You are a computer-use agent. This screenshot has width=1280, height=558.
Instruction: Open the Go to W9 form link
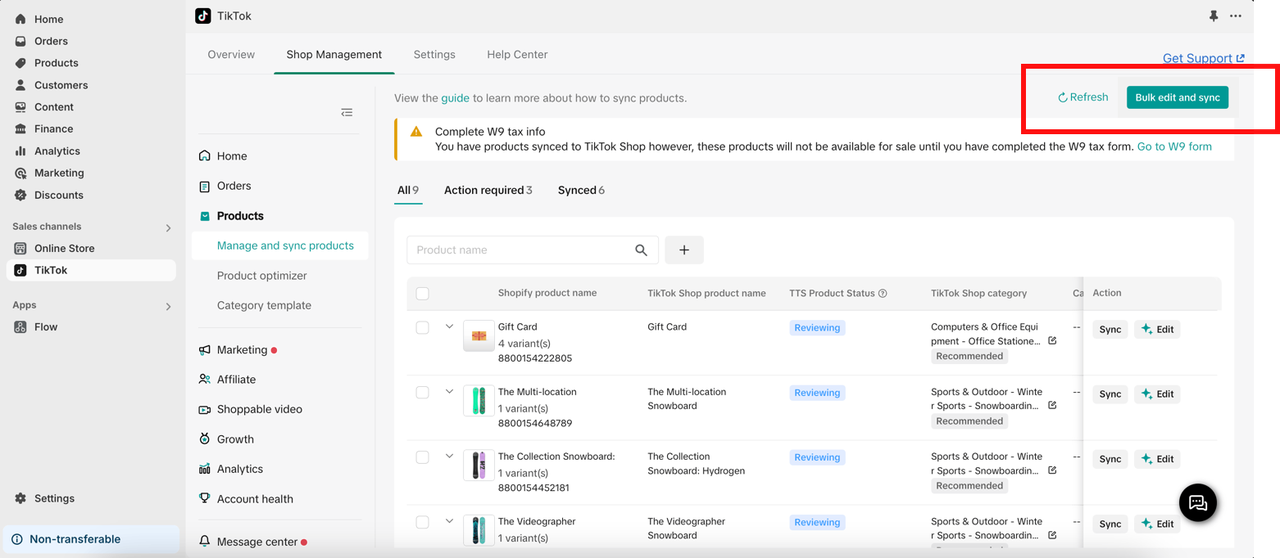pos(1174,146)
